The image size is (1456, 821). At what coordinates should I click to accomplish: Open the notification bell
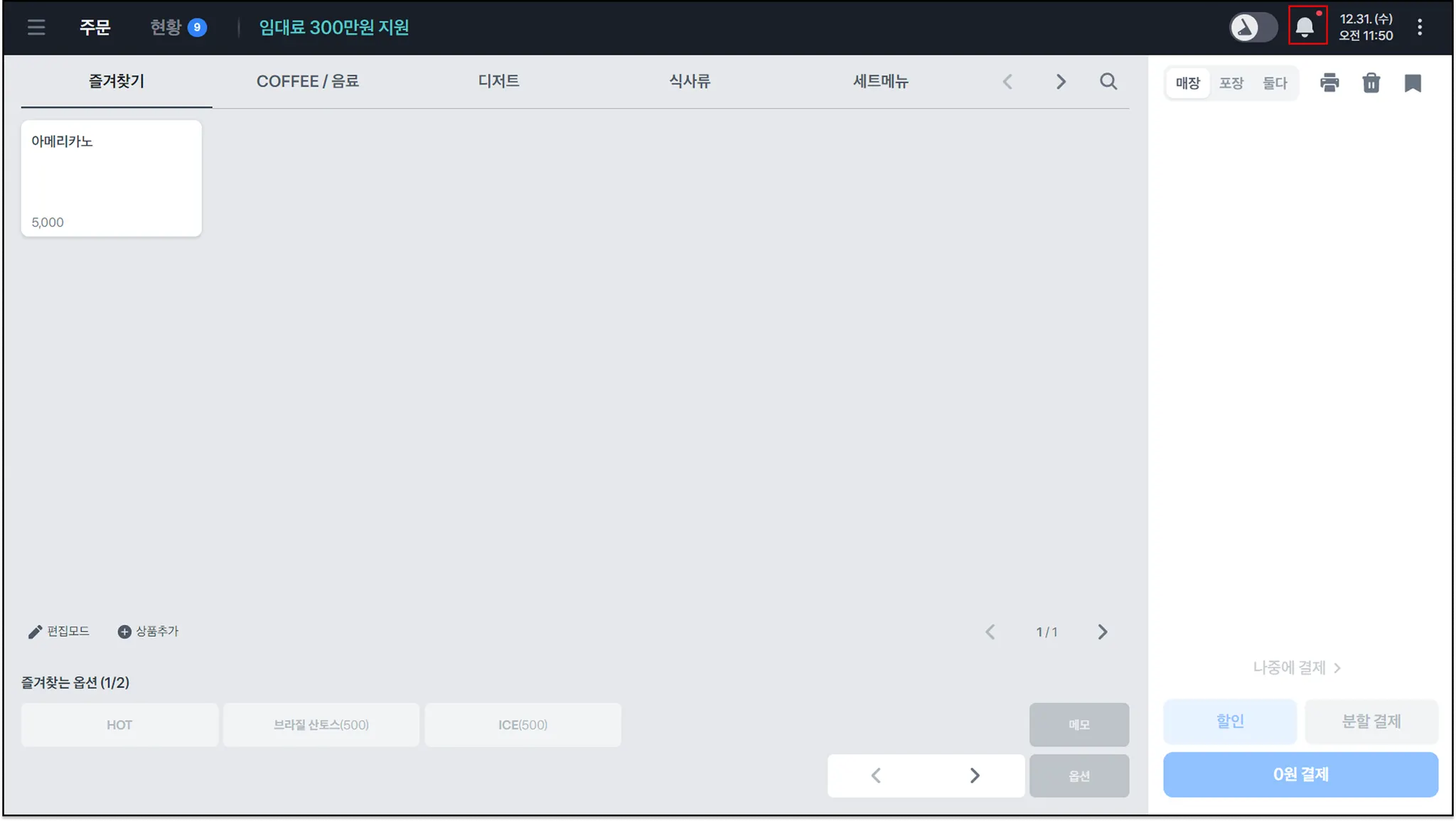(x=1305, y=27)
